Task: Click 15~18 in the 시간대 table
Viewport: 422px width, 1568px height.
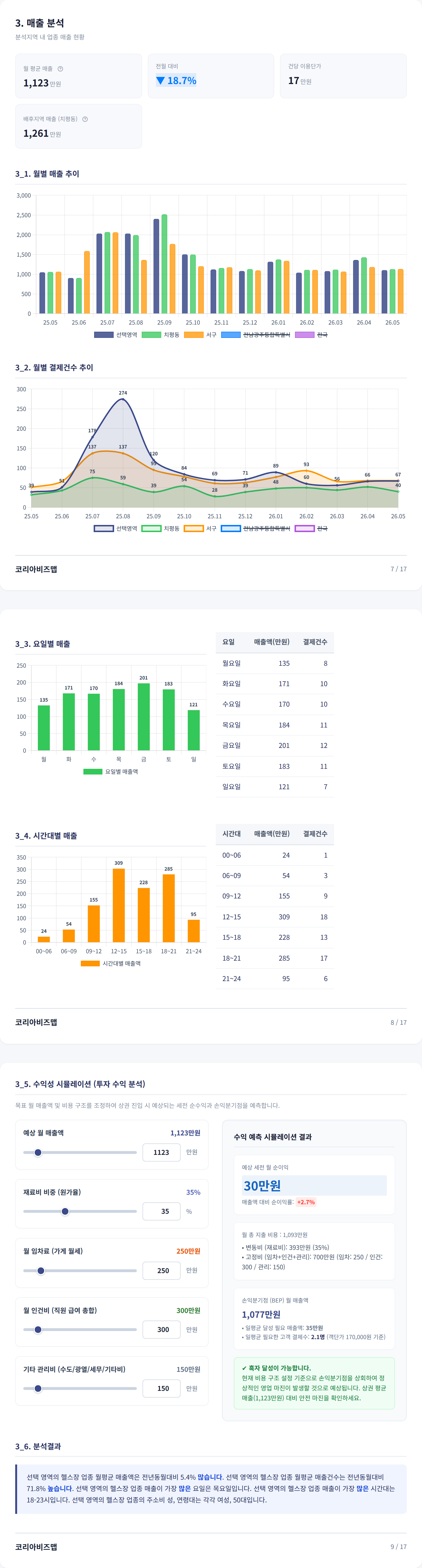Action: click(x=231, y=937)
